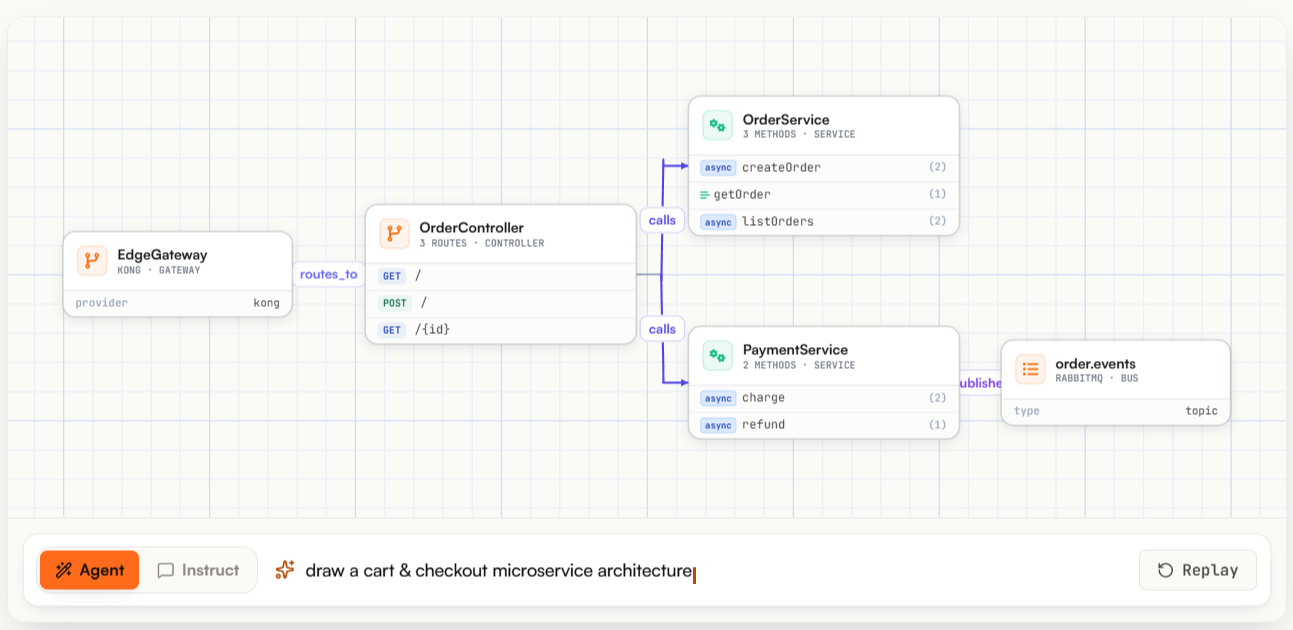The width and height of the screenshot is (1293, 630).
Task: Select the POST / route row
Action: [501, 302]
